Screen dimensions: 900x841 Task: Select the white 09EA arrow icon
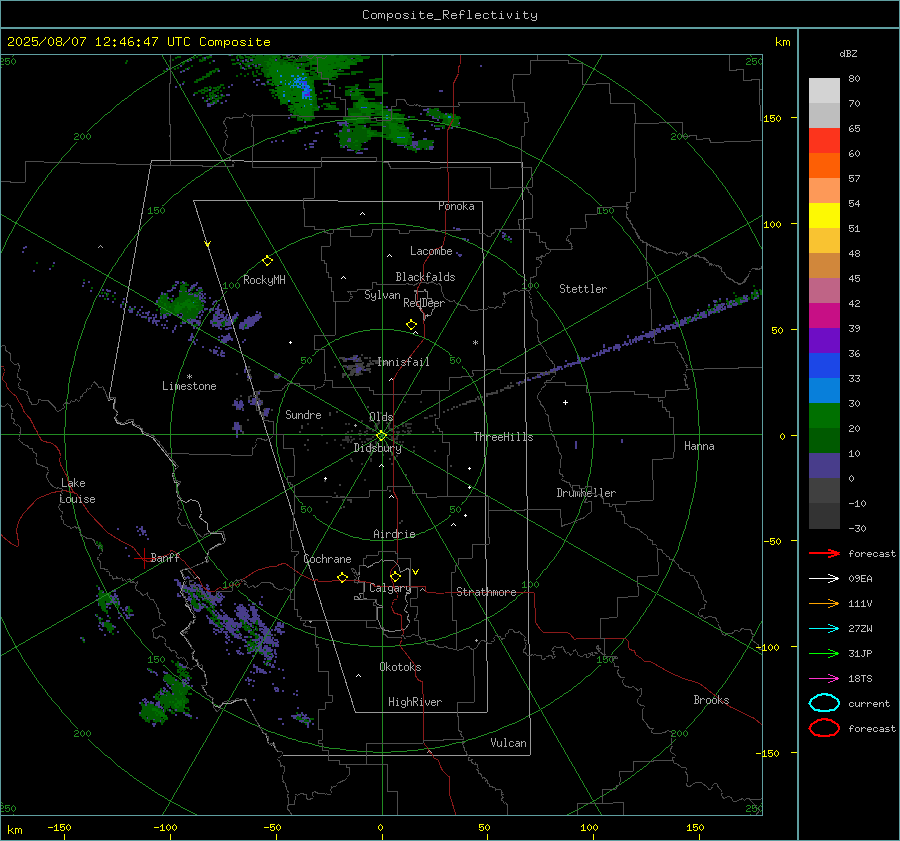coord(824,579)
